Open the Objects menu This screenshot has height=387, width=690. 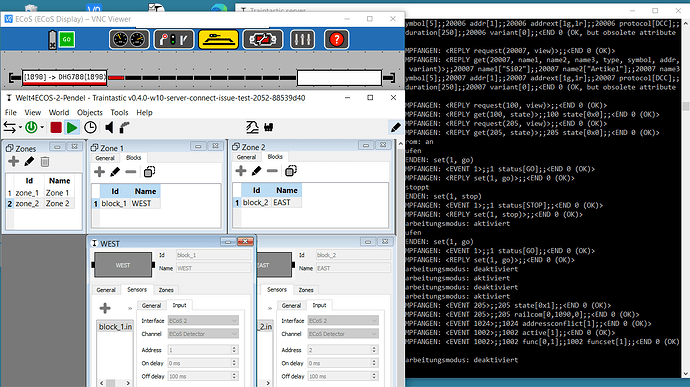coord(90,113)
